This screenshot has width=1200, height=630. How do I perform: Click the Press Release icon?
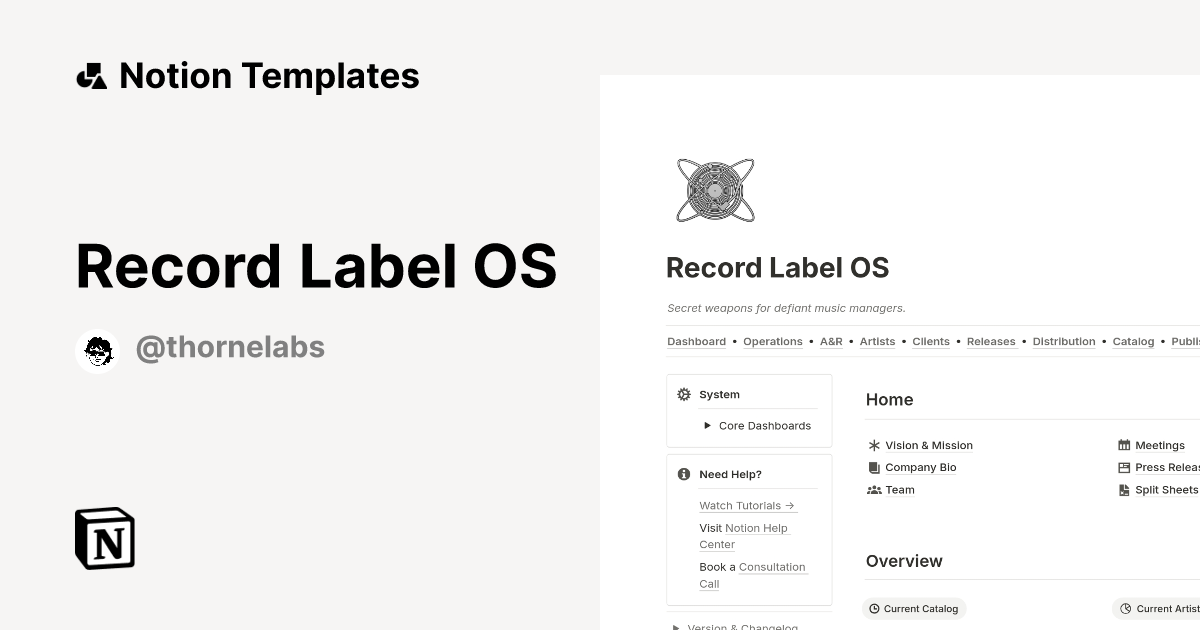[x=1123, y=467]
